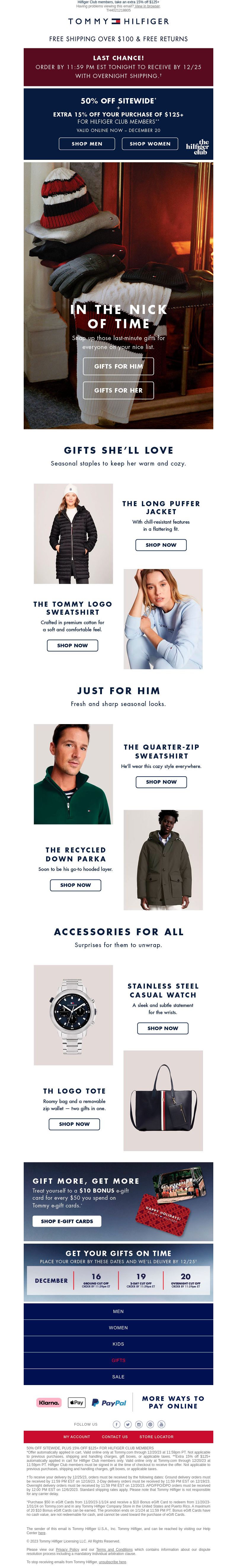Select the MEN navigation bar item
The height and width of the screenshot is (1568, 237).
click(118, 1311)
